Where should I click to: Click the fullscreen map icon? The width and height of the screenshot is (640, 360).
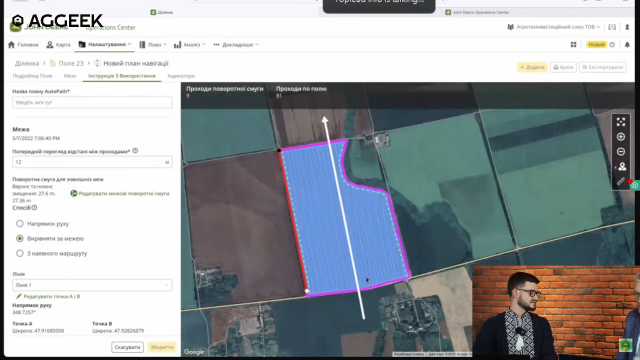point(621,122)
